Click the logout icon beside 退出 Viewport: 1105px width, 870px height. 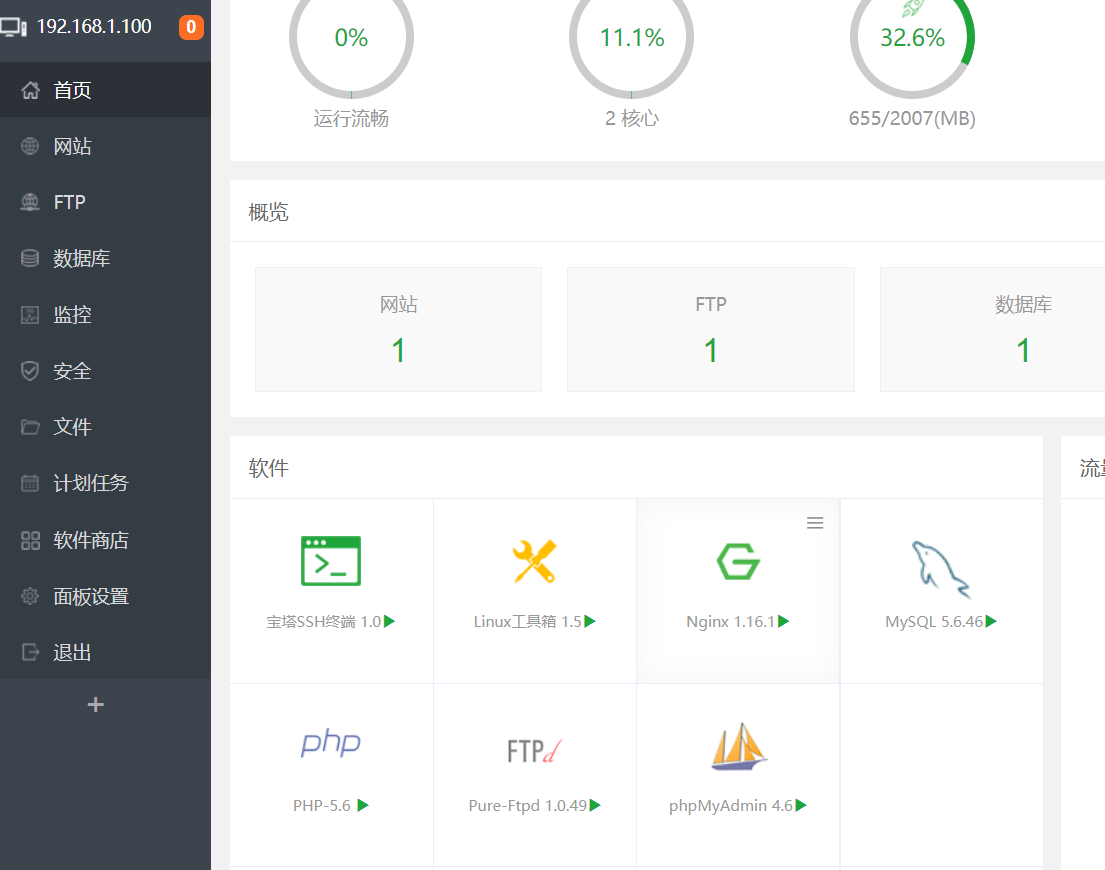[30, 652]
